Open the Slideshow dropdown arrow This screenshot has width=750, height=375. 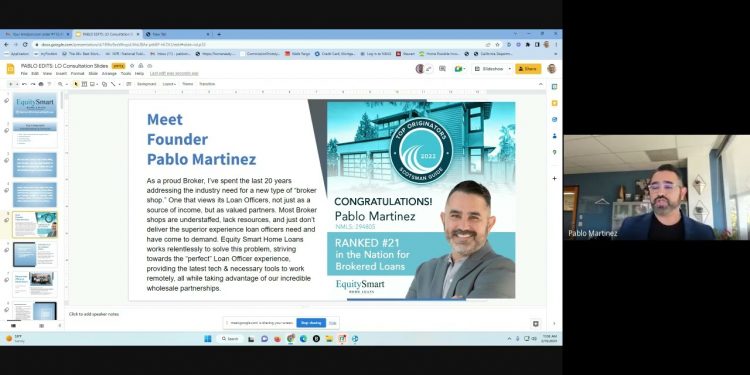click(509, 69)
